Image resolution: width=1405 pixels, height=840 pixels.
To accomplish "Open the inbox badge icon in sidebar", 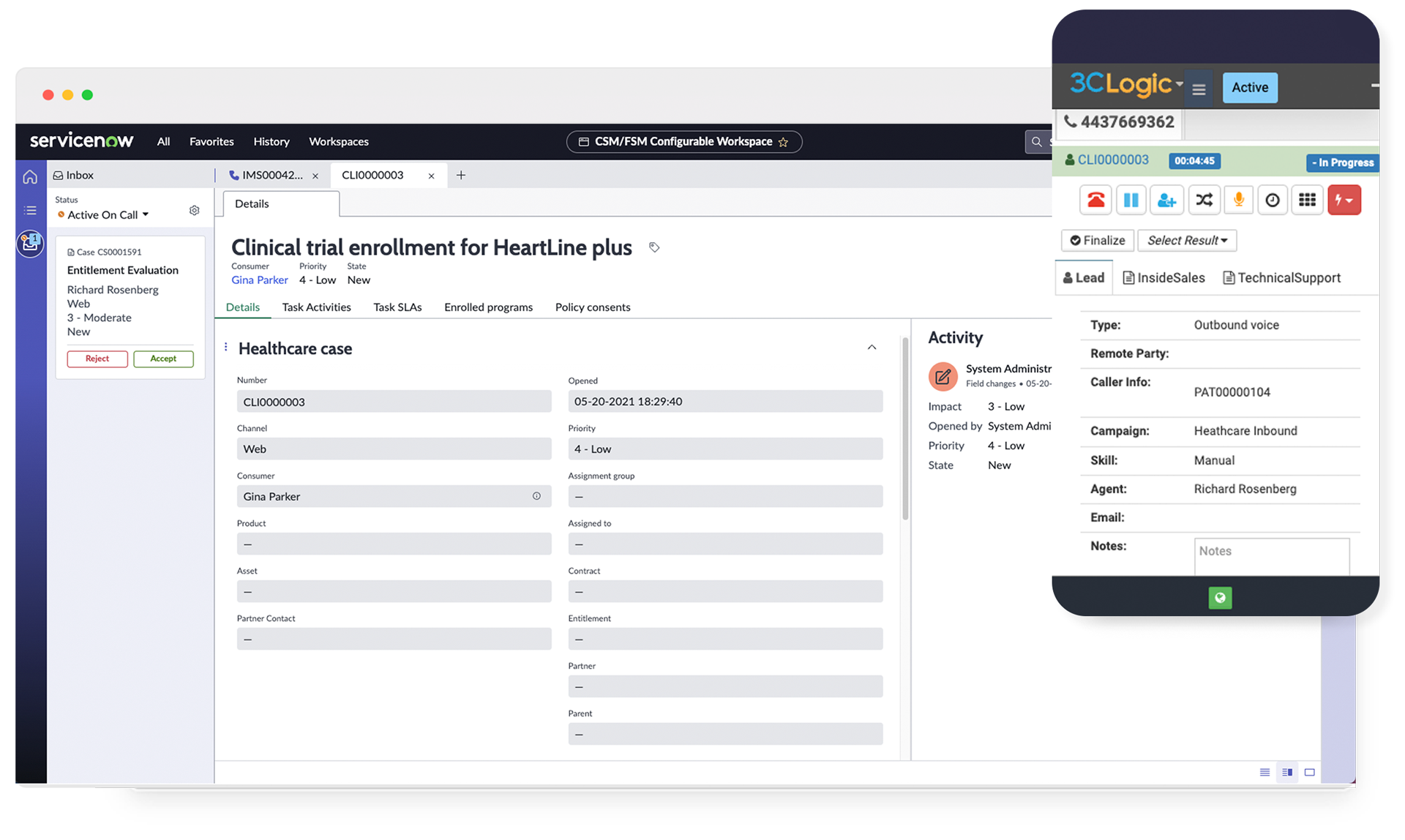I will 30,243.
